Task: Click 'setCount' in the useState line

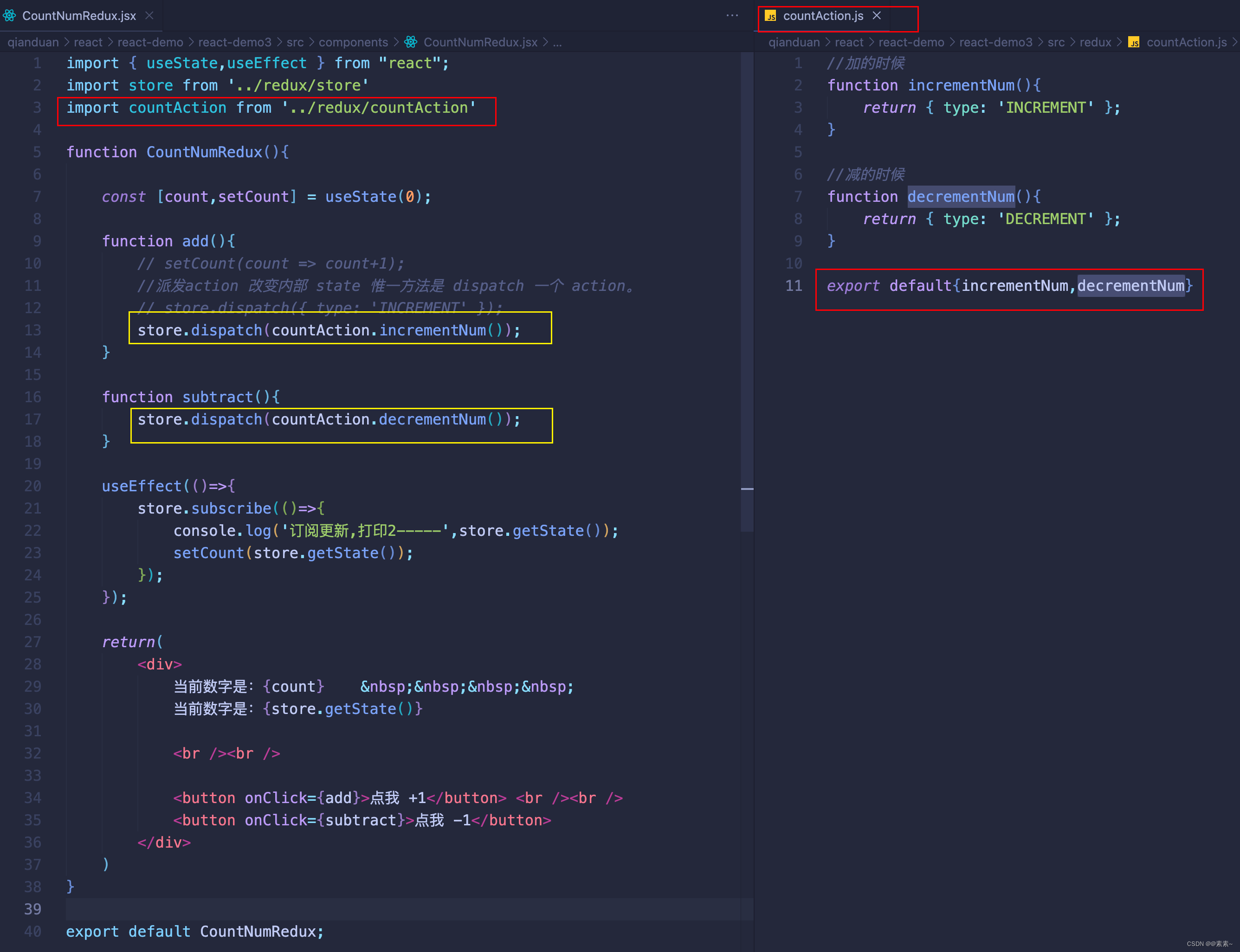Action: pos(254,197)
